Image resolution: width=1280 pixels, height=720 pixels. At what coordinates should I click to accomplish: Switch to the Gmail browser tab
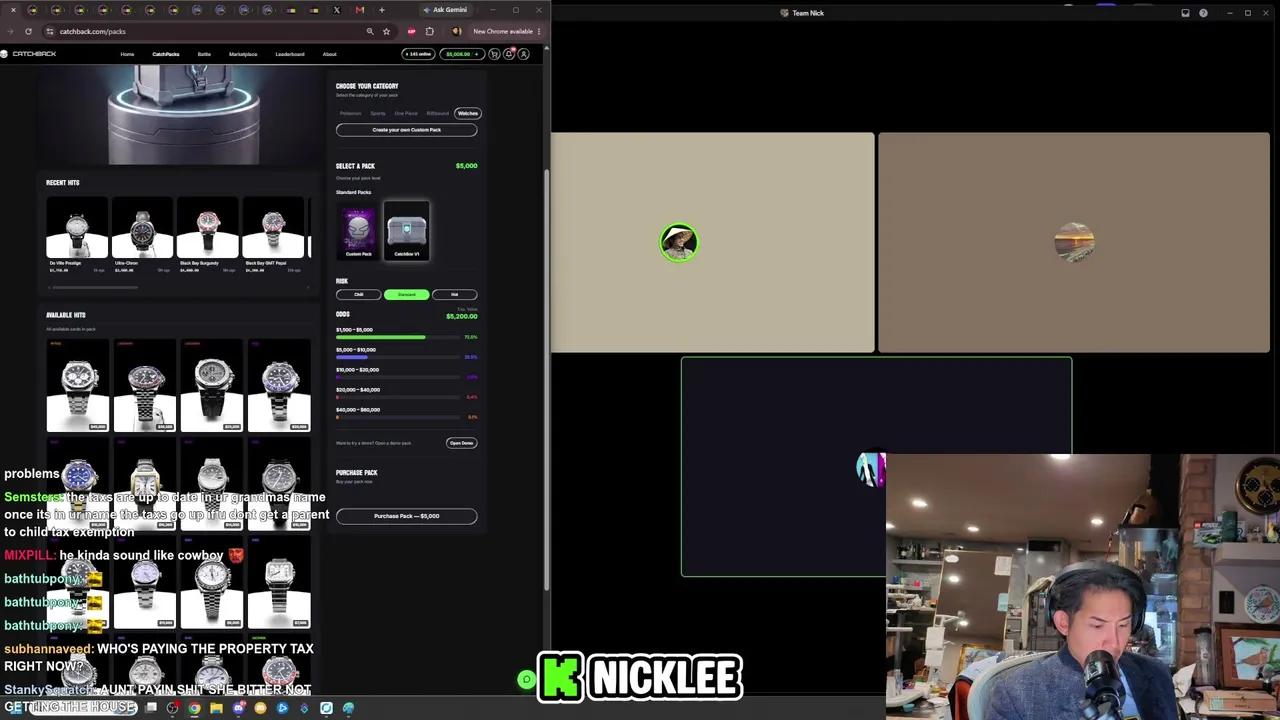(360, 10)
